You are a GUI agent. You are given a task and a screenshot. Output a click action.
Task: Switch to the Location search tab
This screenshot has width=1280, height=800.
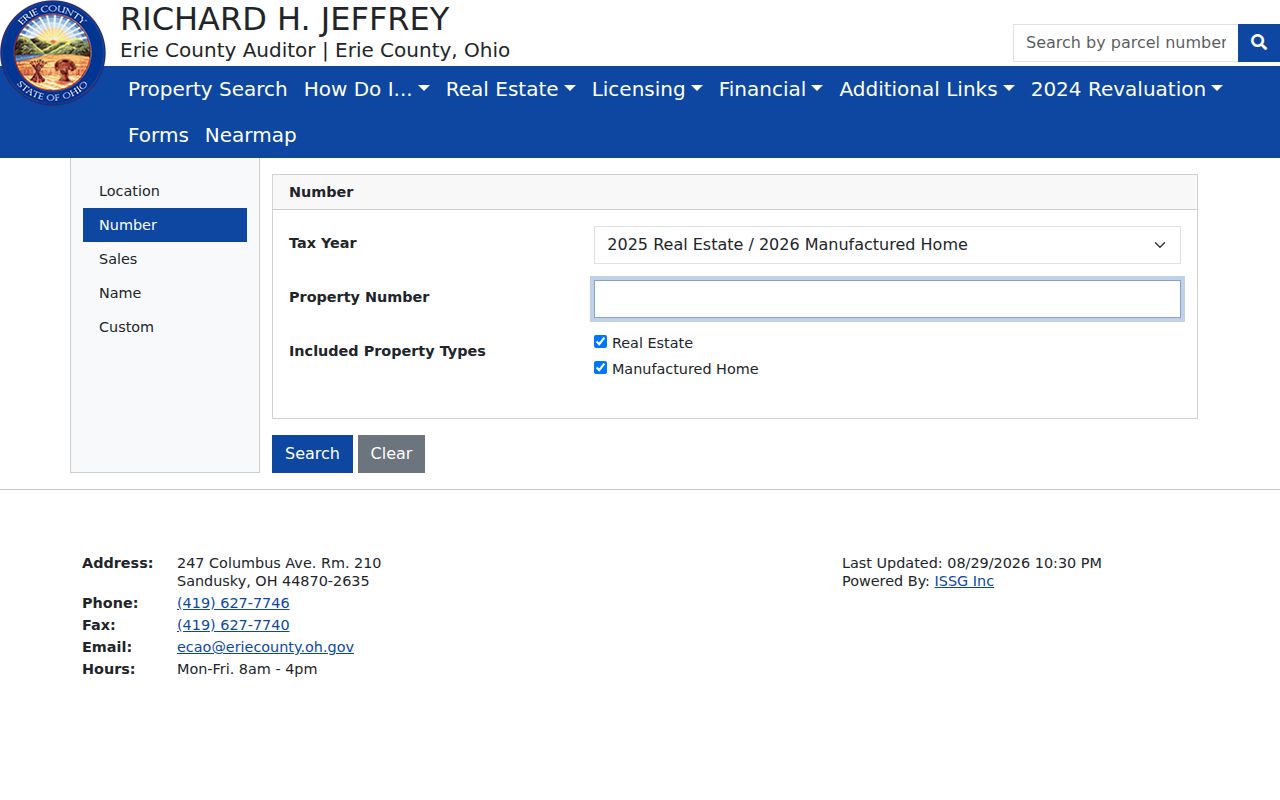(x=165, y=191)
